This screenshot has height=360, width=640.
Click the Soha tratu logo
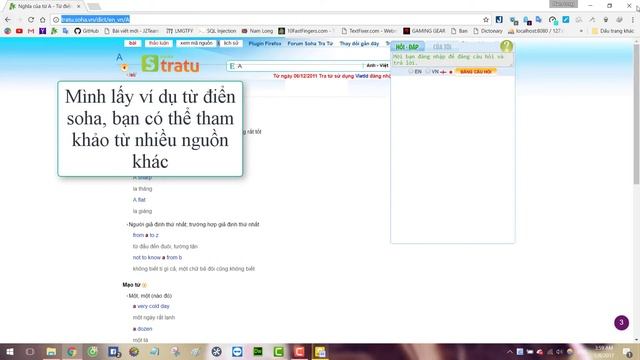click(170, 64)
